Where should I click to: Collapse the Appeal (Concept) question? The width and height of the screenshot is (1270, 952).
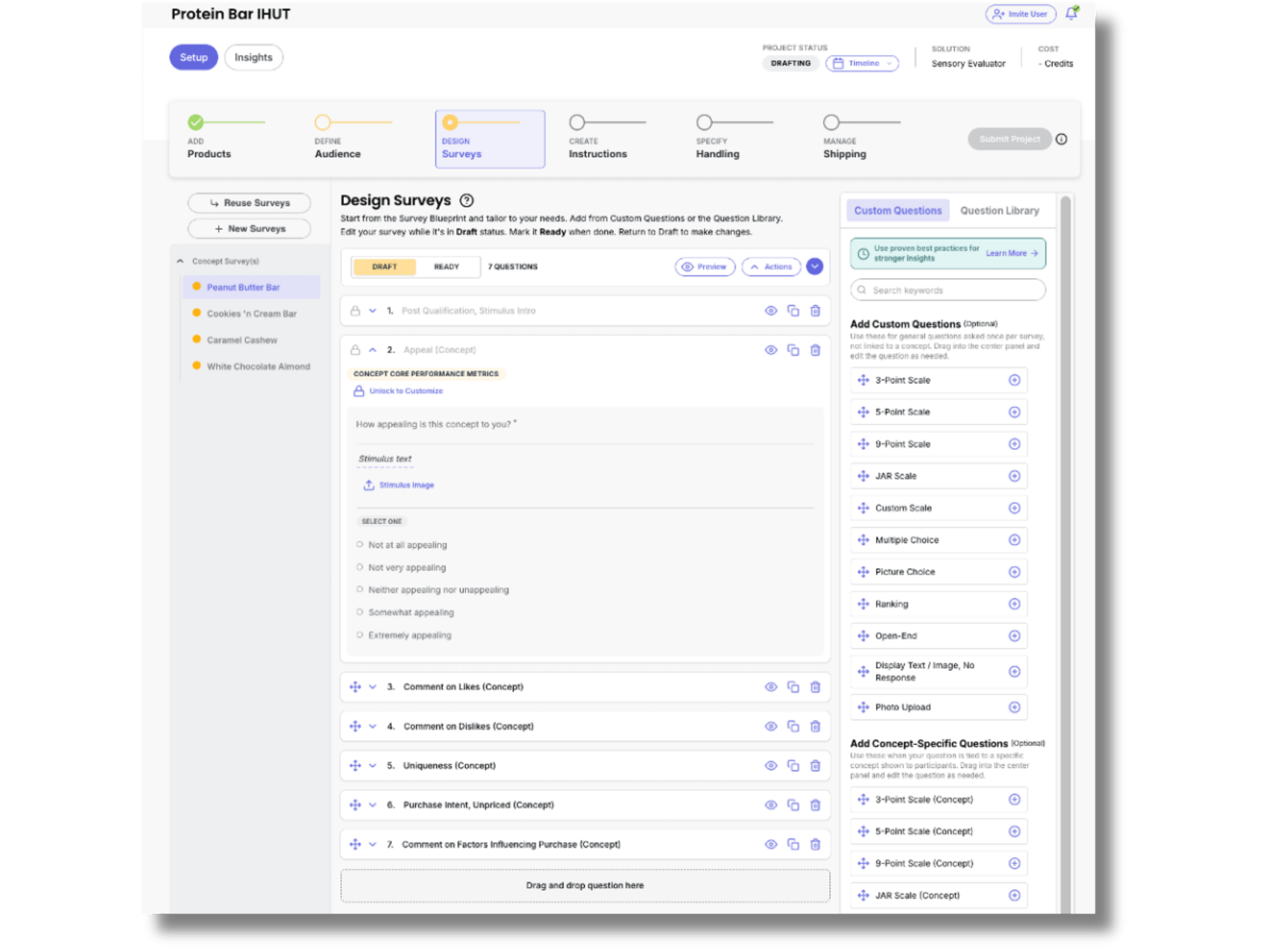click(372, 350)
